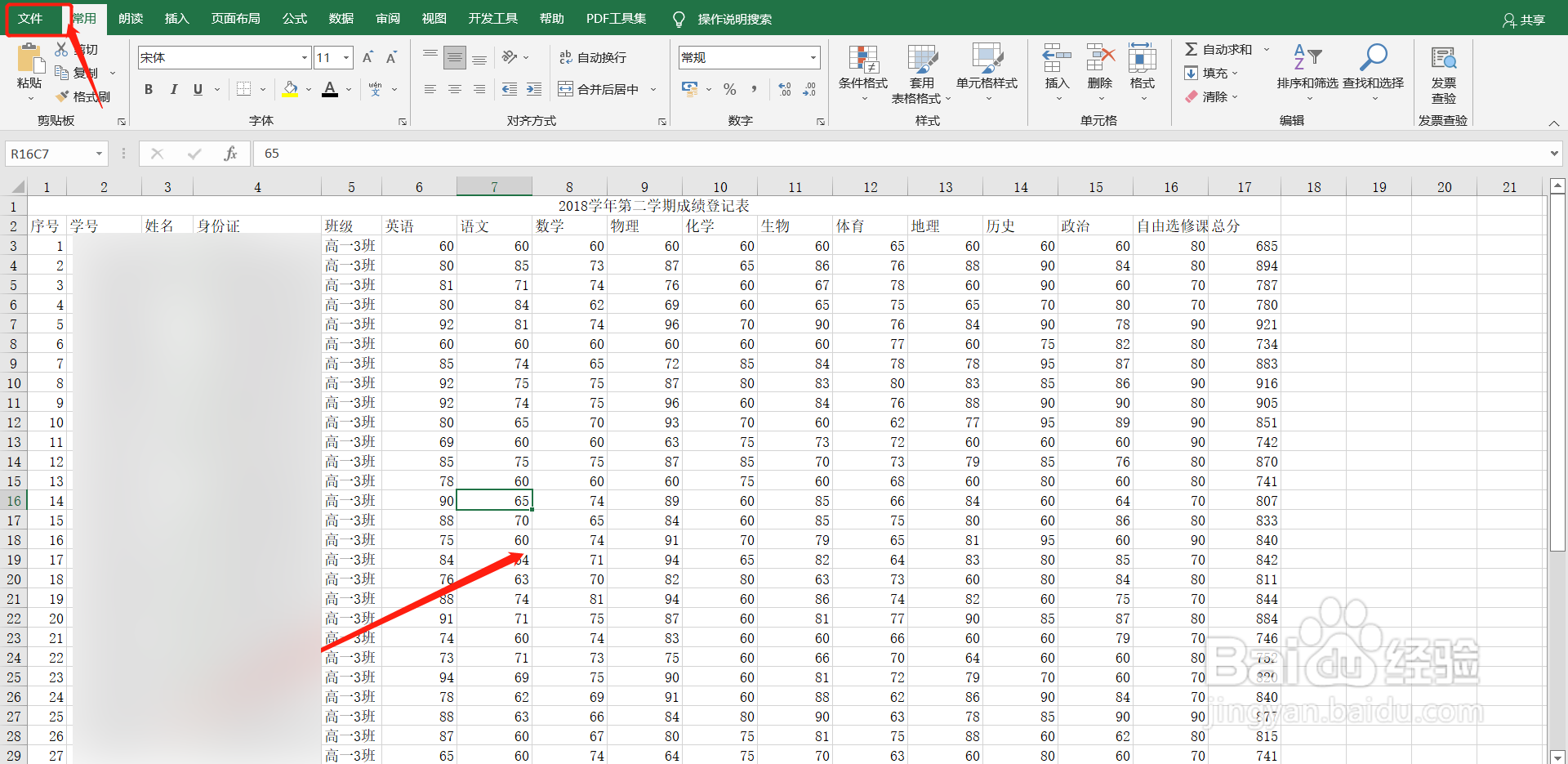Open fill color dropdown arrow
Image resolution: width=1568 pixels, height=764 pixels.
[x=309, y=89]
